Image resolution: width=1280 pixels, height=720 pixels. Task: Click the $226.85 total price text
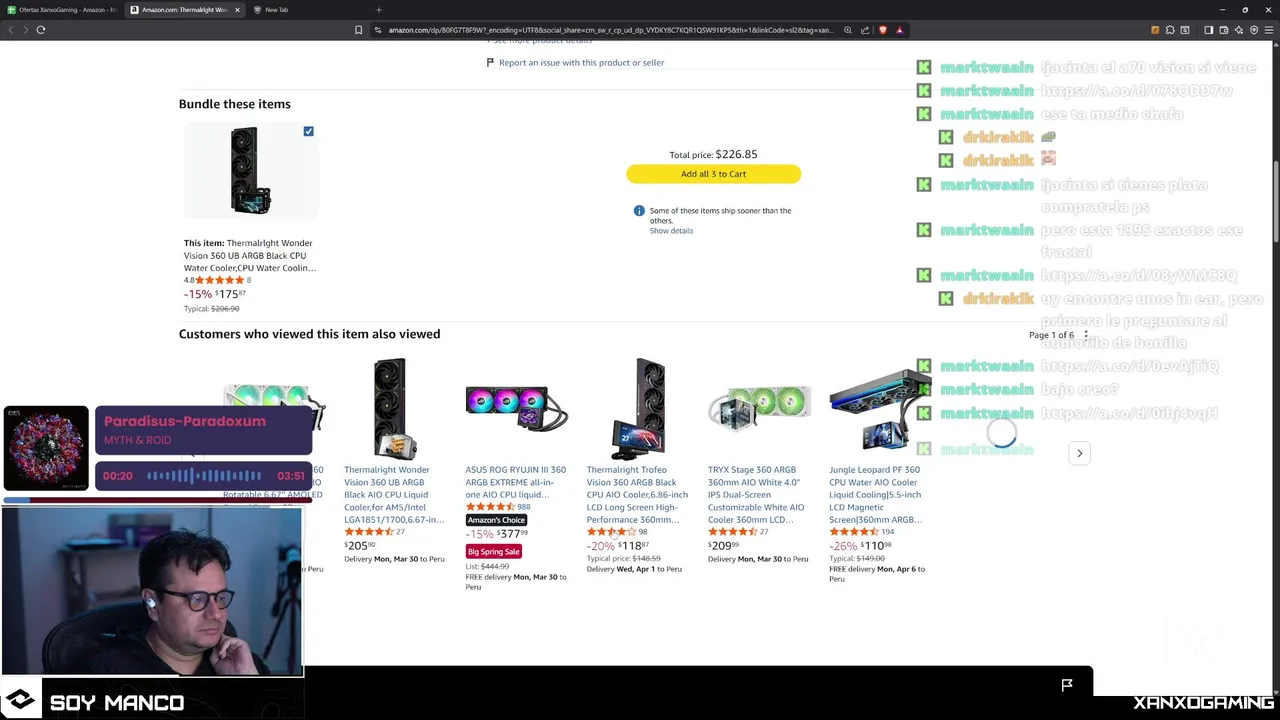point(736,154)
